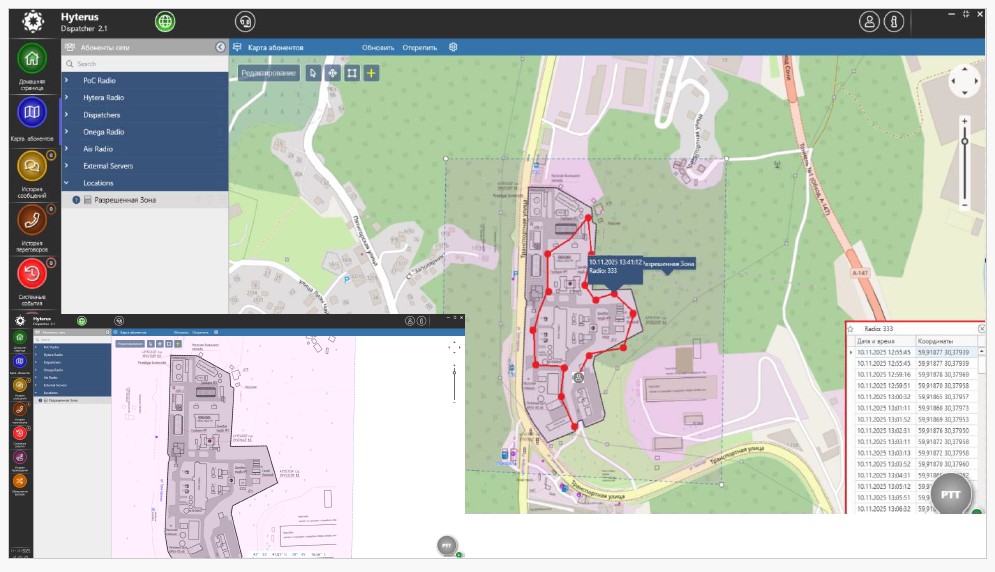Select the Разрешенная Зона tree item
Screen dimensions: 995x572
(145, 200)
